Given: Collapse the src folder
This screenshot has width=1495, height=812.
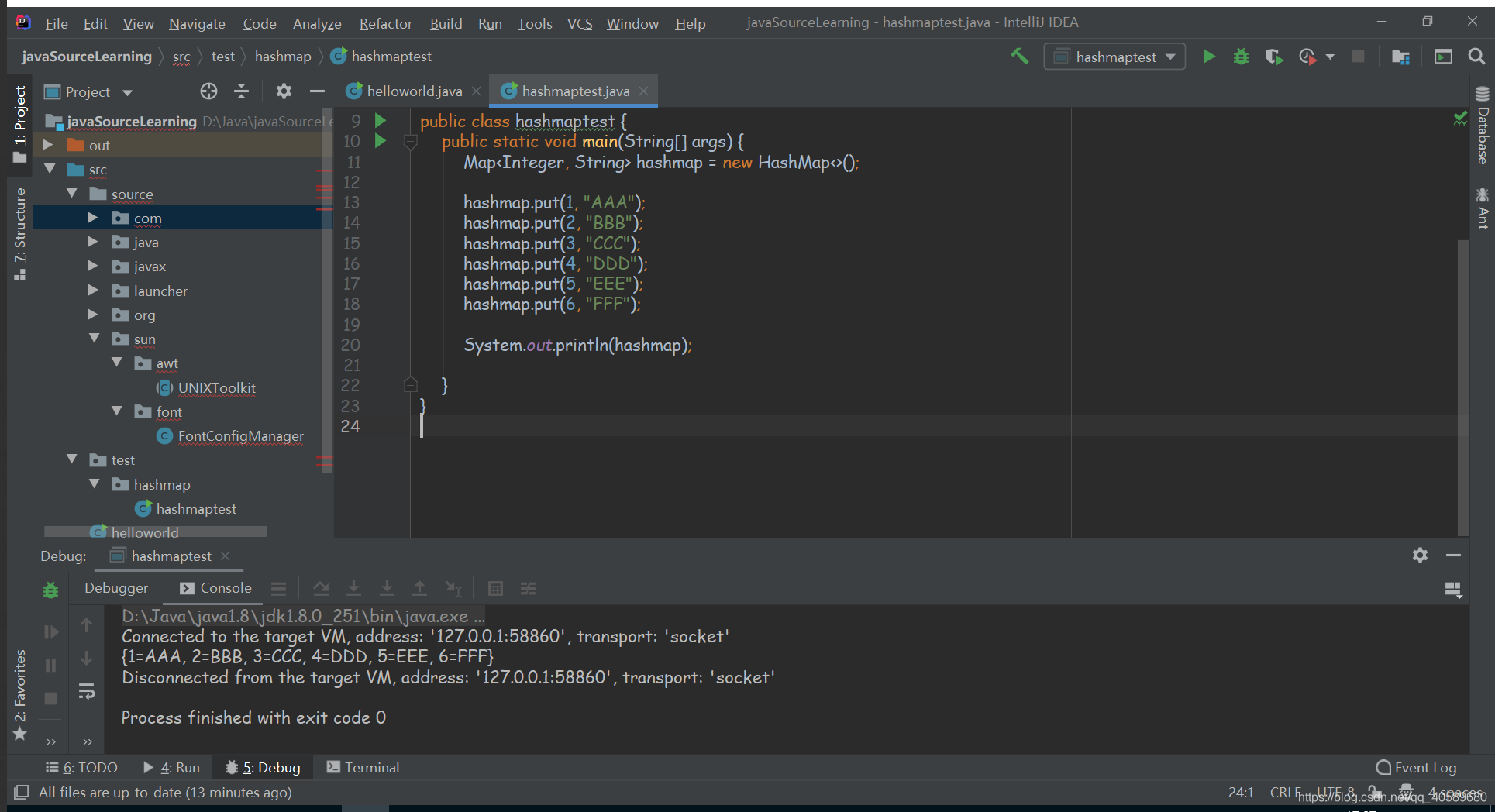Looking at the screenshot, I should 50,169.
